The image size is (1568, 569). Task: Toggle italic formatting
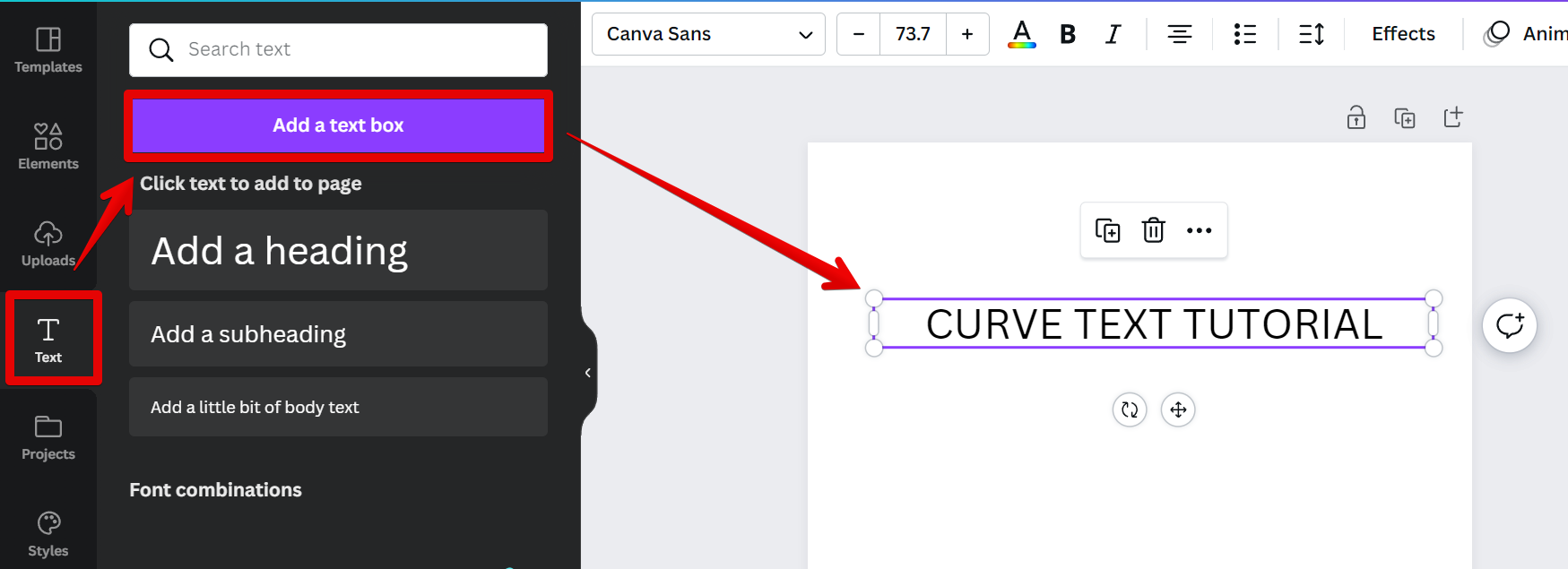pyautogui.click(x=1113, y=34)
